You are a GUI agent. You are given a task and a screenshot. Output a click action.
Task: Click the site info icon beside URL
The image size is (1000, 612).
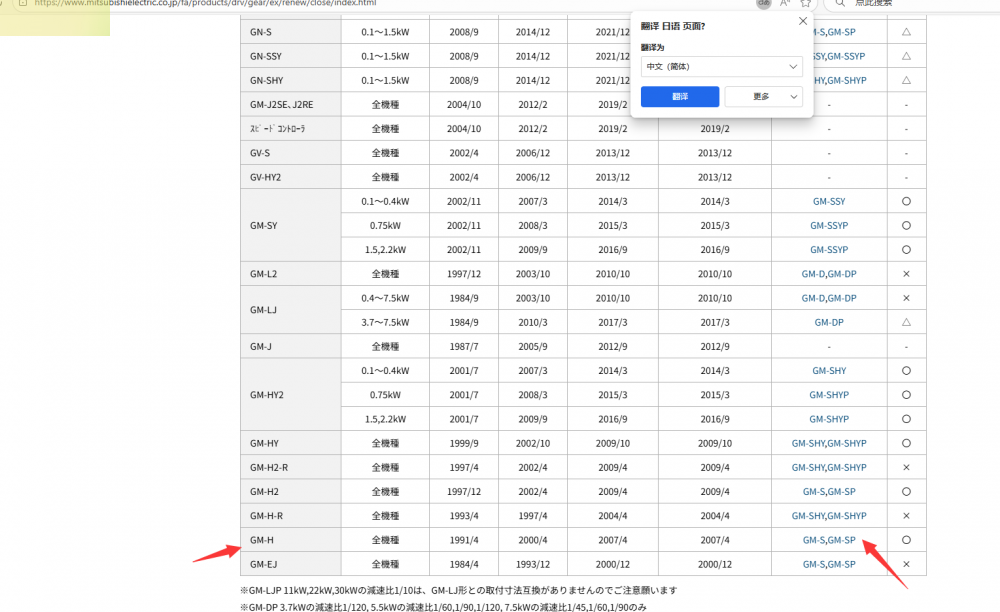coord(22,3)
